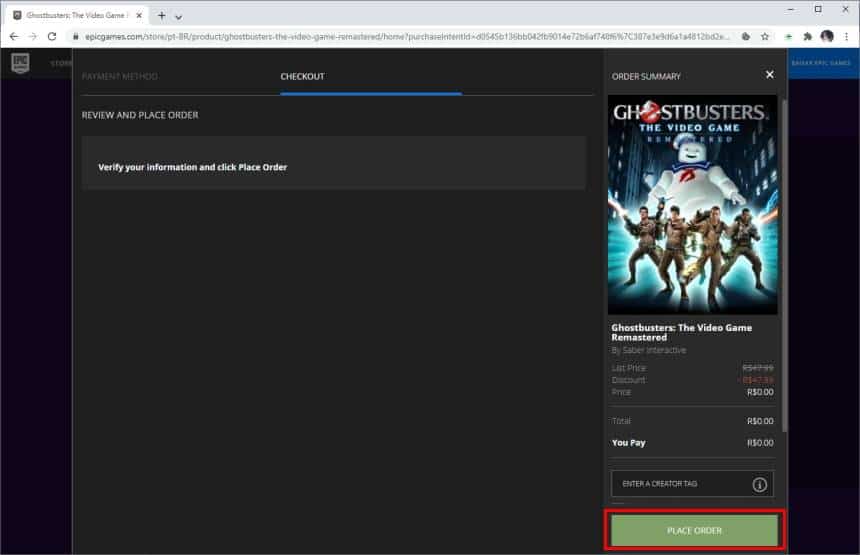Click the browser back arrow
Image resolution: width=860 pixels, height=555 pixels.
(x=14, y=37)
